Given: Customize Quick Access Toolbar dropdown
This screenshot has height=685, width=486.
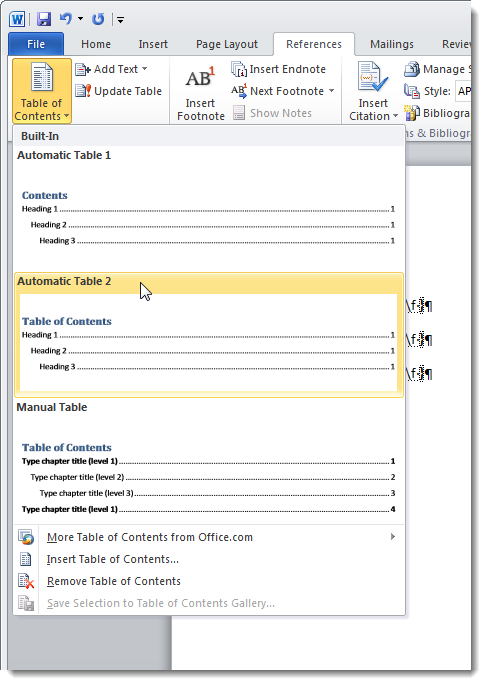Looking at the screenshot, I should [121, 20].
